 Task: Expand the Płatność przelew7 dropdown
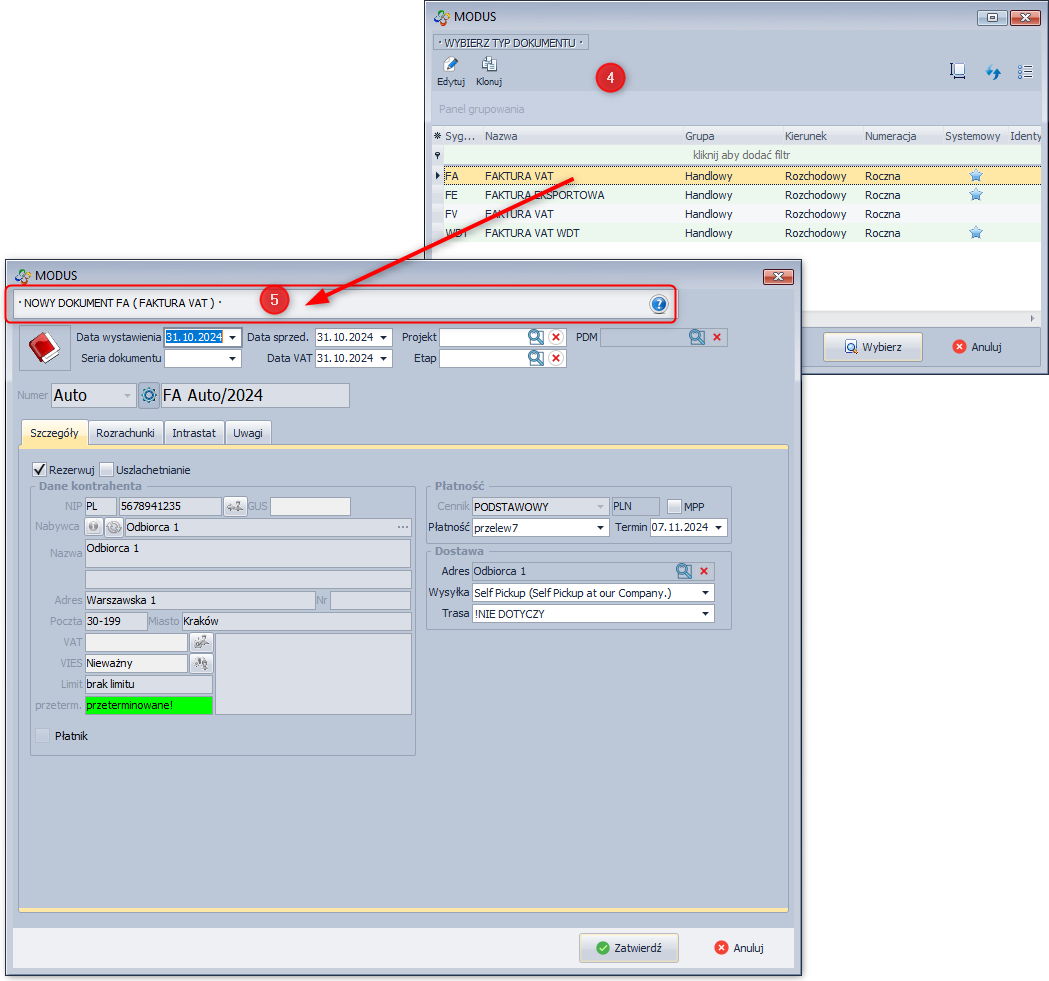click(x=601, y=528)
